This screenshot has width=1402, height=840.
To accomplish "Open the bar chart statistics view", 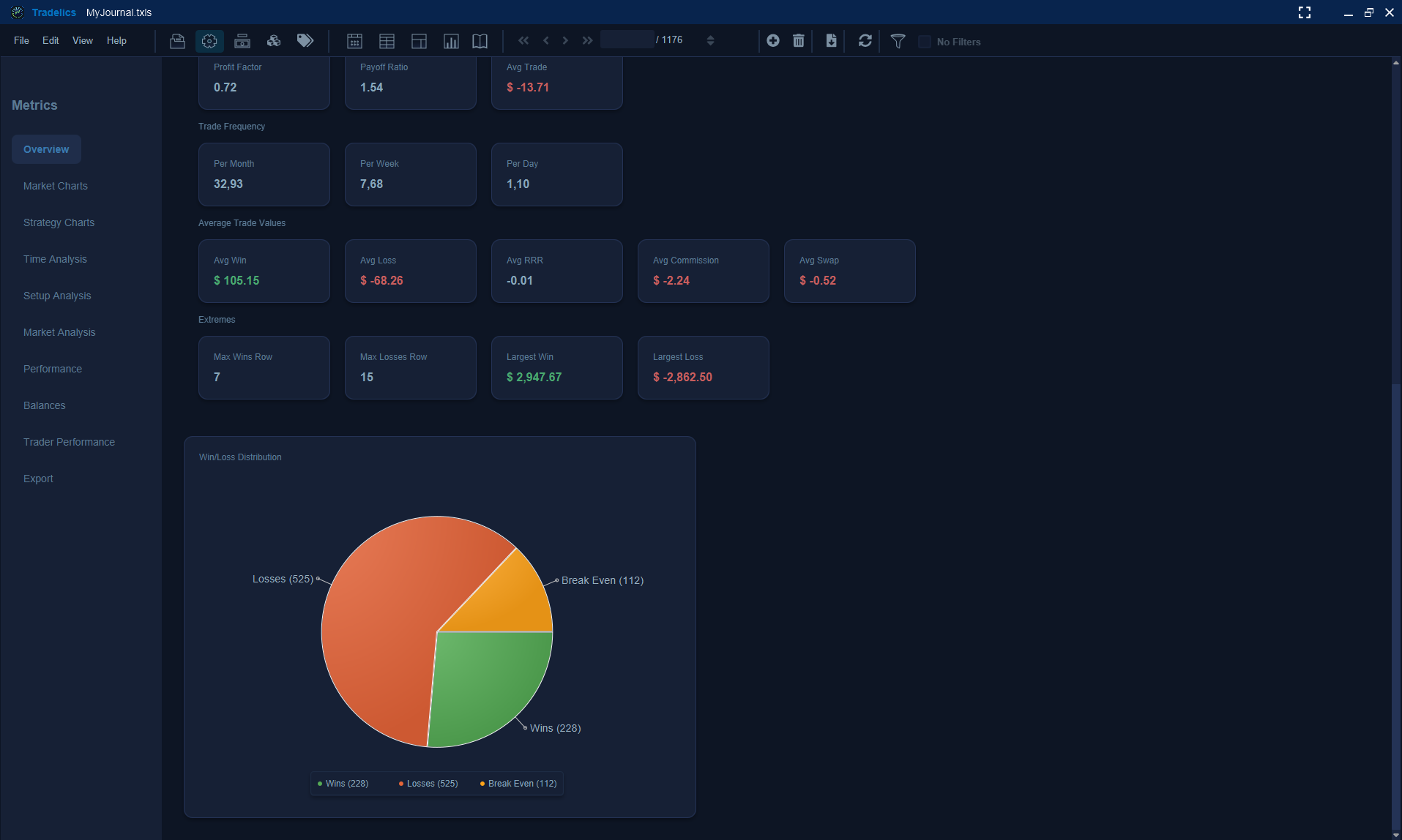I will pos(451,41).
